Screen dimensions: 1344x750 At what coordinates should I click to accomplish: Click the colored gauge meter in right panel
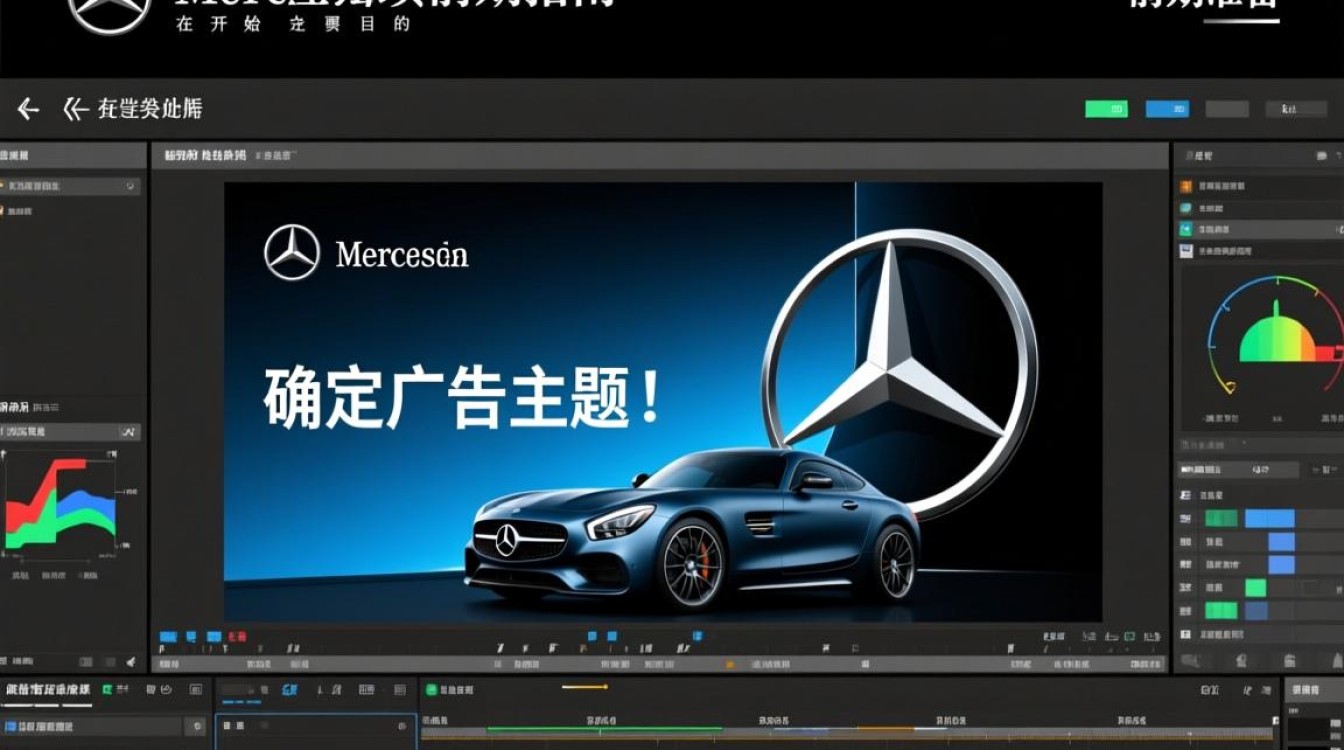coord(1277,335)
